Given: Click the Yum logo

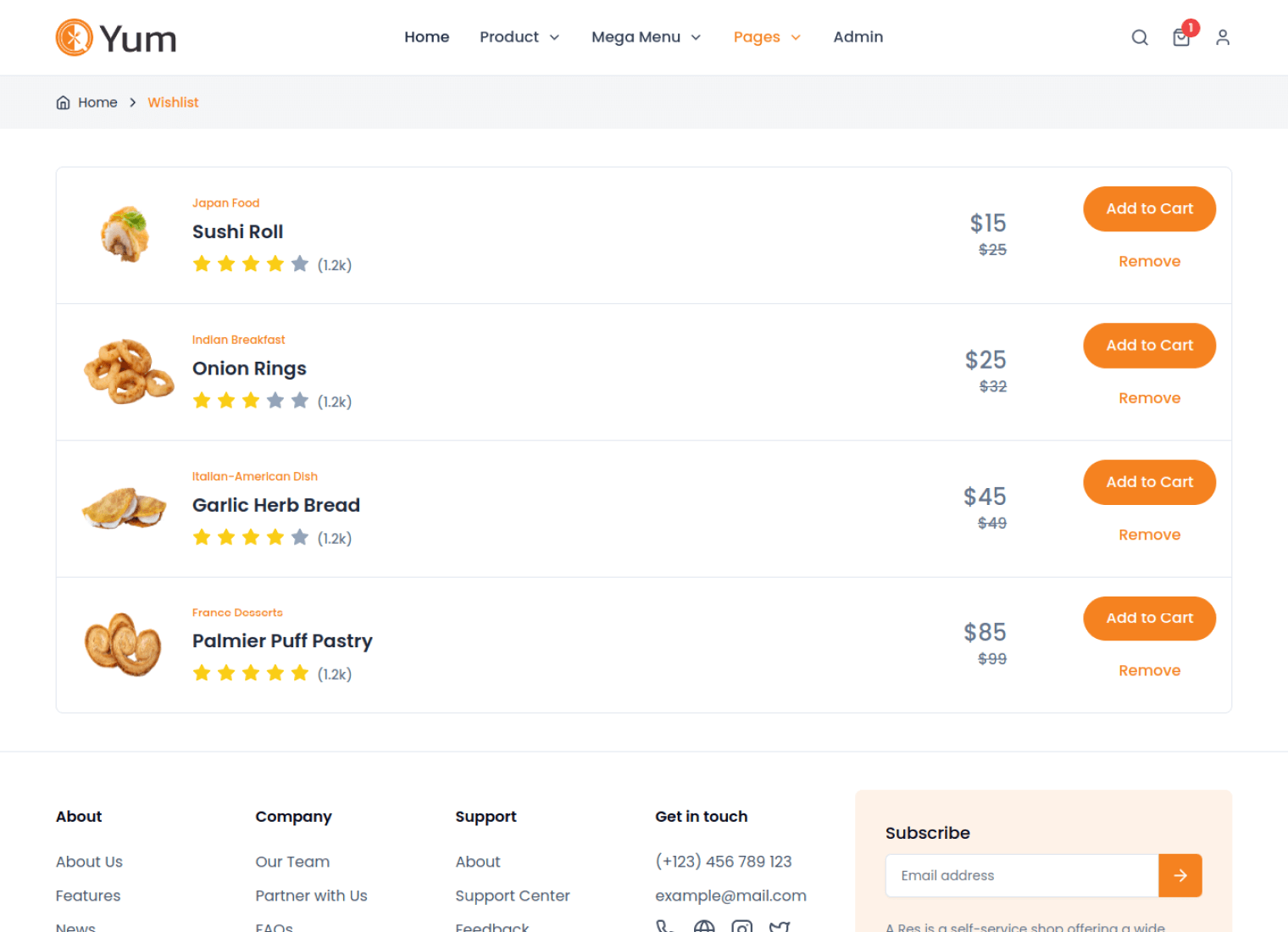Looking at the screenshot, I should click(x=116, y=38).
